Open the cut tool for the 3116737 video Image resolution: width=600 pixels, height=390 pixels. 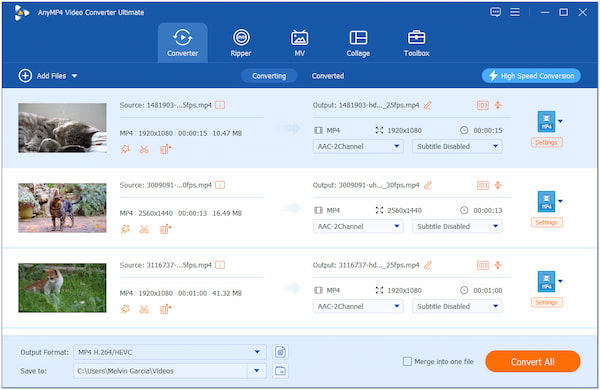pos(144,309)
